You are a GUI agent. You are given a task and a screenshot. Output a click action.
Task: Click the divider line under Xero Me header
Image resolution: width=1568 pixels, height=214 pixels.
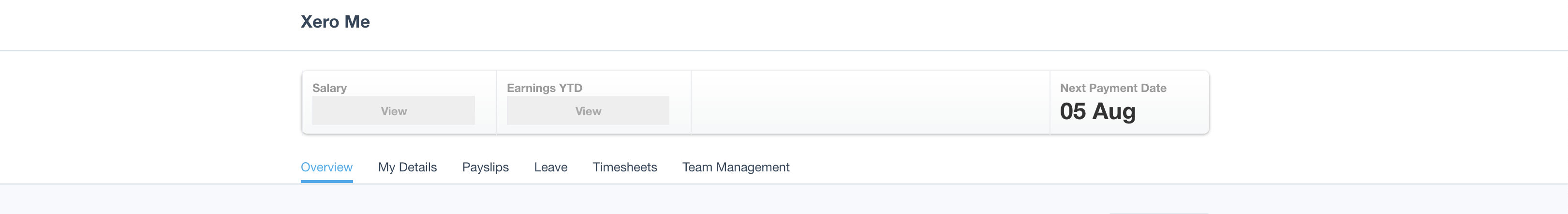[784, 51]
